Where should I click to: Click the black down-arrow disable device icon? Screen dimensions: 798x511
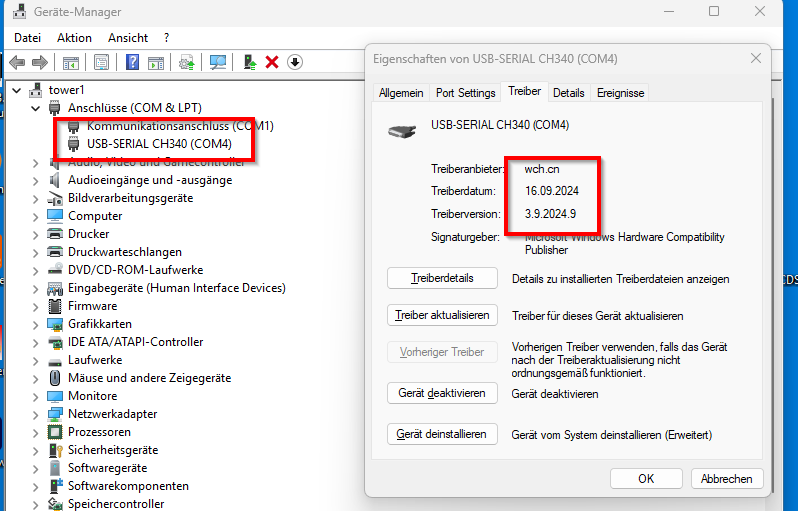pos(294,62)
